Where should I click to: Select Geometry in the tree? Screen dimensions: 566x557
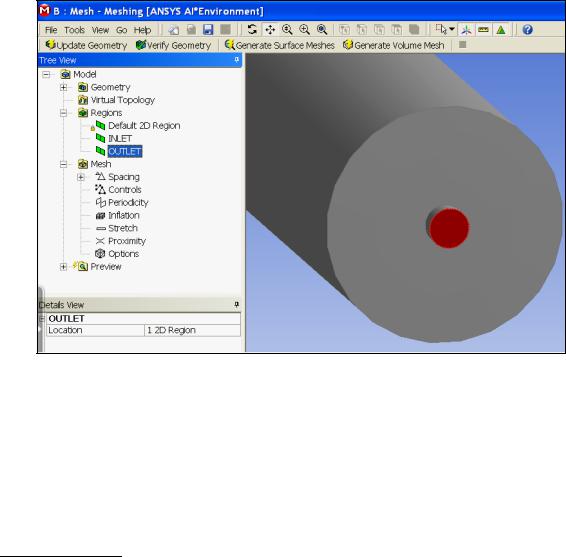(x=110, y=87)
